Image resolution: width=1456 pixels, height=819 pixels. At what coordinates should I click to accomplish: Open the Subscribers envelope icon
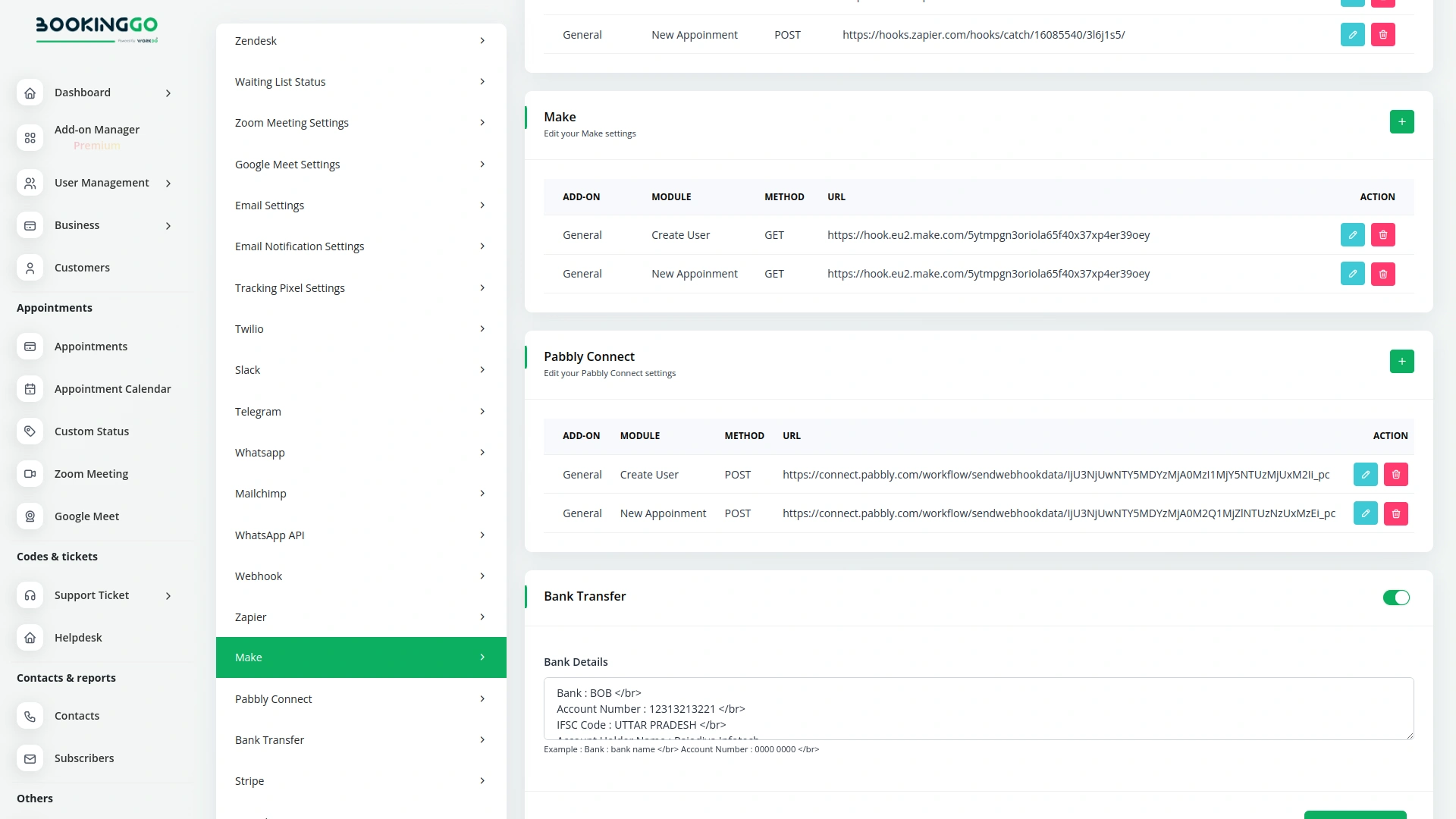[x=30, y=758]
